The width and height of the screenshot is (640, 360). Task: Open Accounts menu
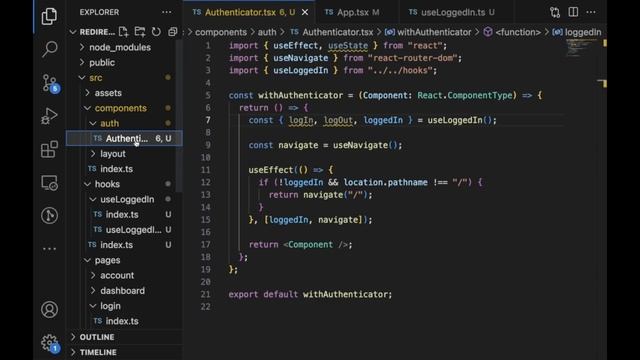49,309
